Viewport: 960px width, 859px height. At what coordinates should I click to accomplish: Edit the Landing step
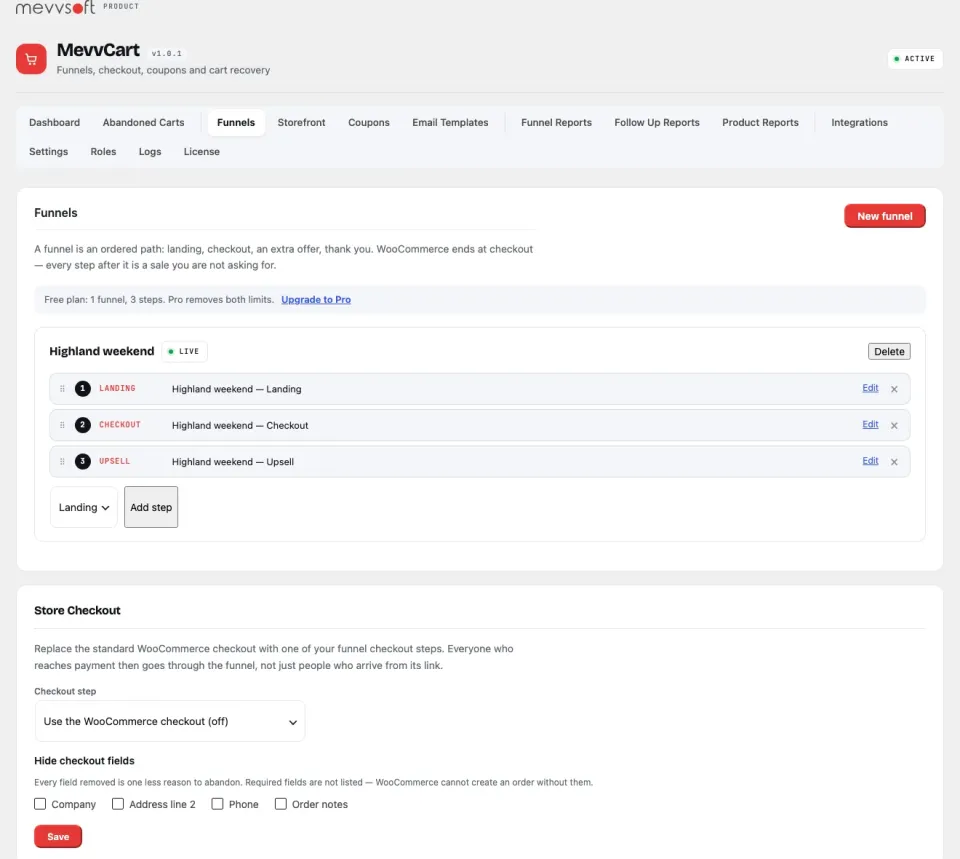[870, 388]
